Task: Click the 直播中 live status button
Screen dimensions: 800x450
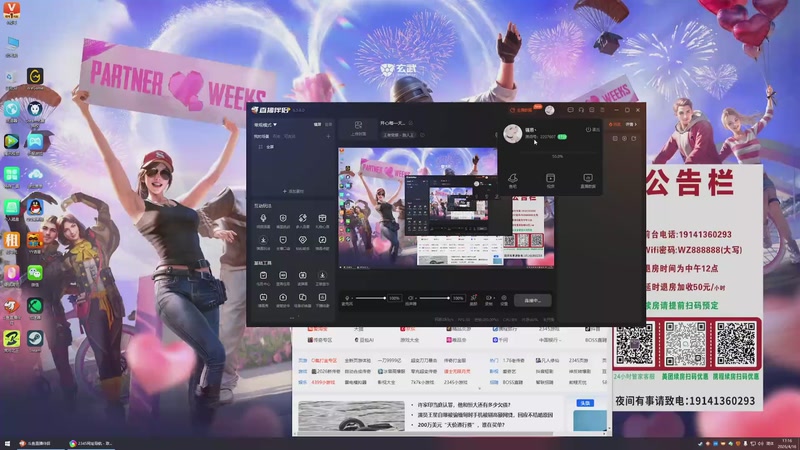Action: click(532, 301)
